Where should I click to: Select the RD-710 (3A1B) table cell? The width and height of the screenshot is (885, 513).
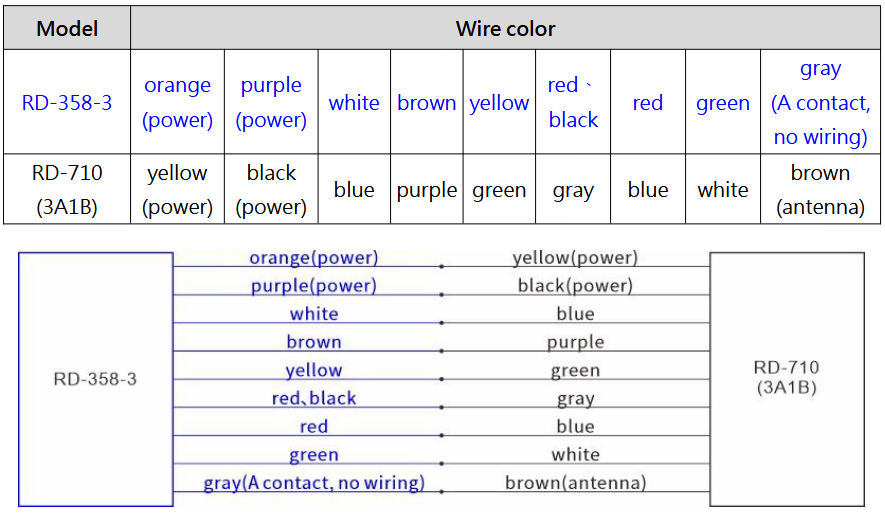coord(67,189)
